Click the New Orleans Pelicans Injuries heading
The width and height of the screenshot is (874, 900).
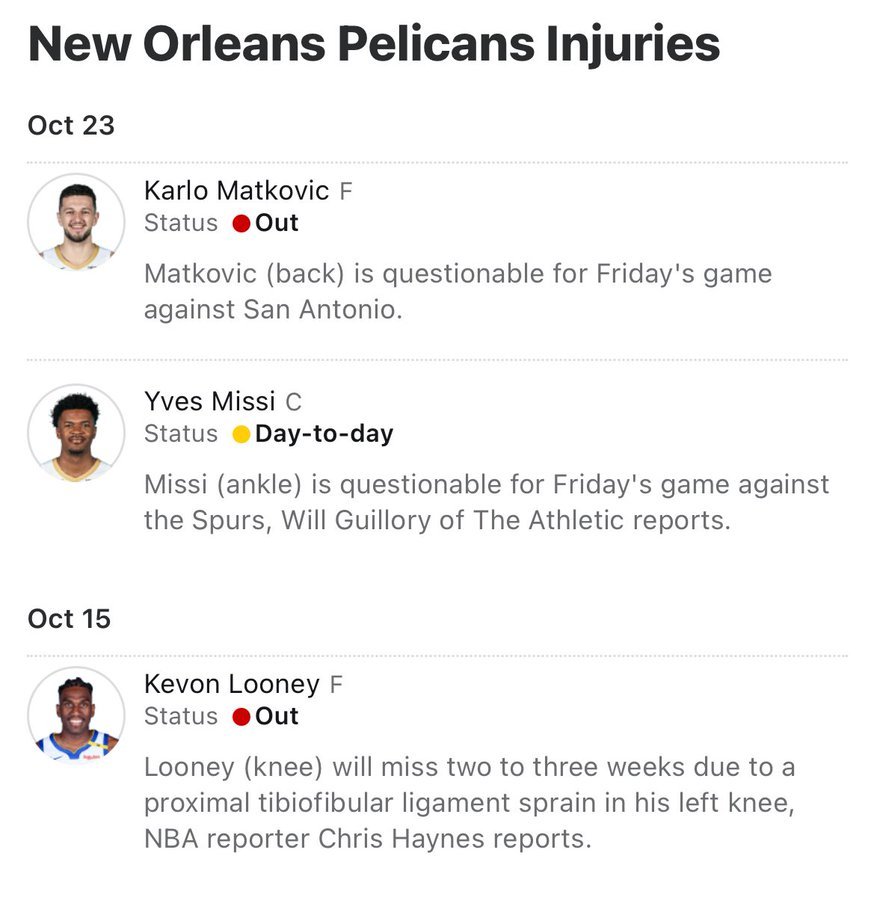[x=374, y=45]
